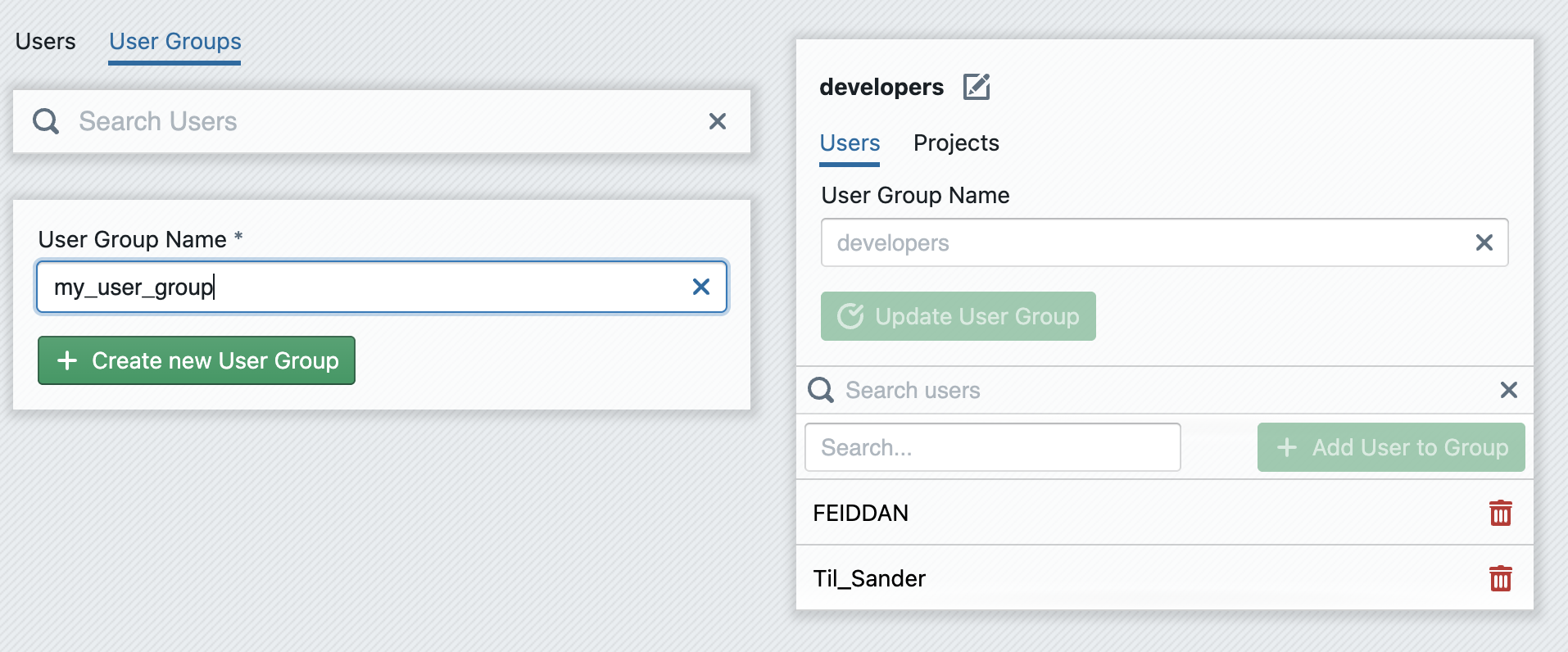Click the Search... user lookup box
The width and height of the screenshot is (1568, 652).
(992, 447)
